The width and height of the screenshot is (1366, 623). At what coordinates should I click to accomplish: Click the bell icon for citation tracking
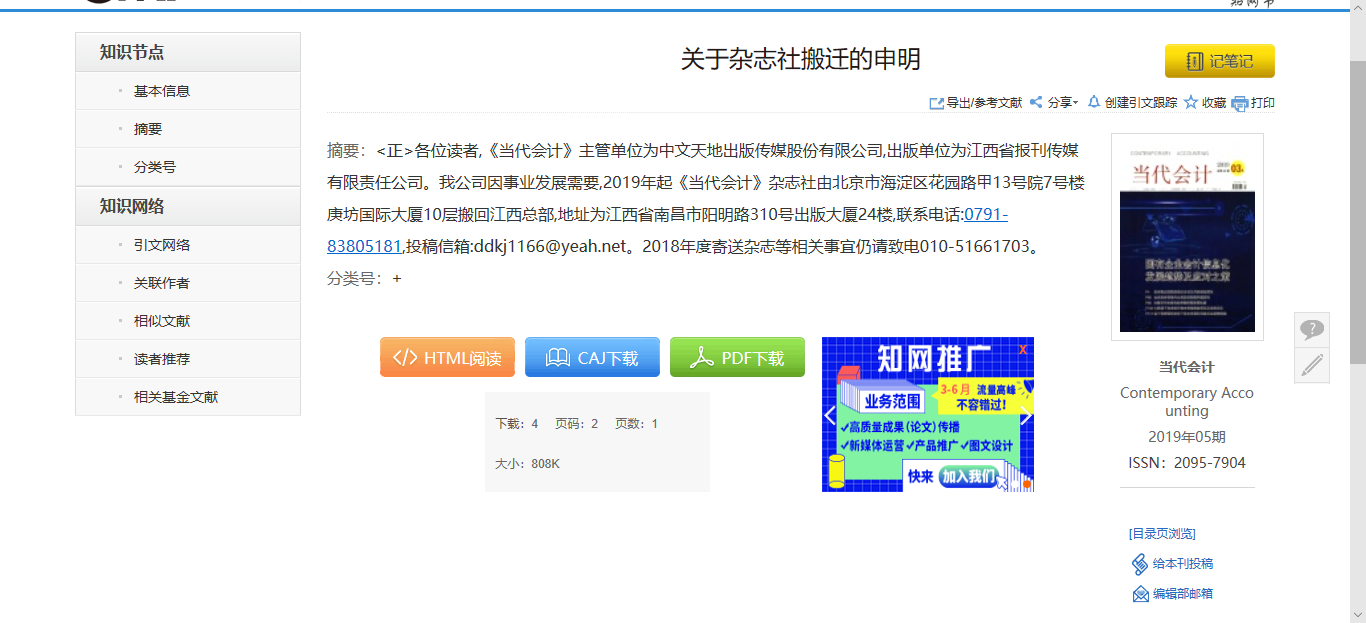point(1094,102)
